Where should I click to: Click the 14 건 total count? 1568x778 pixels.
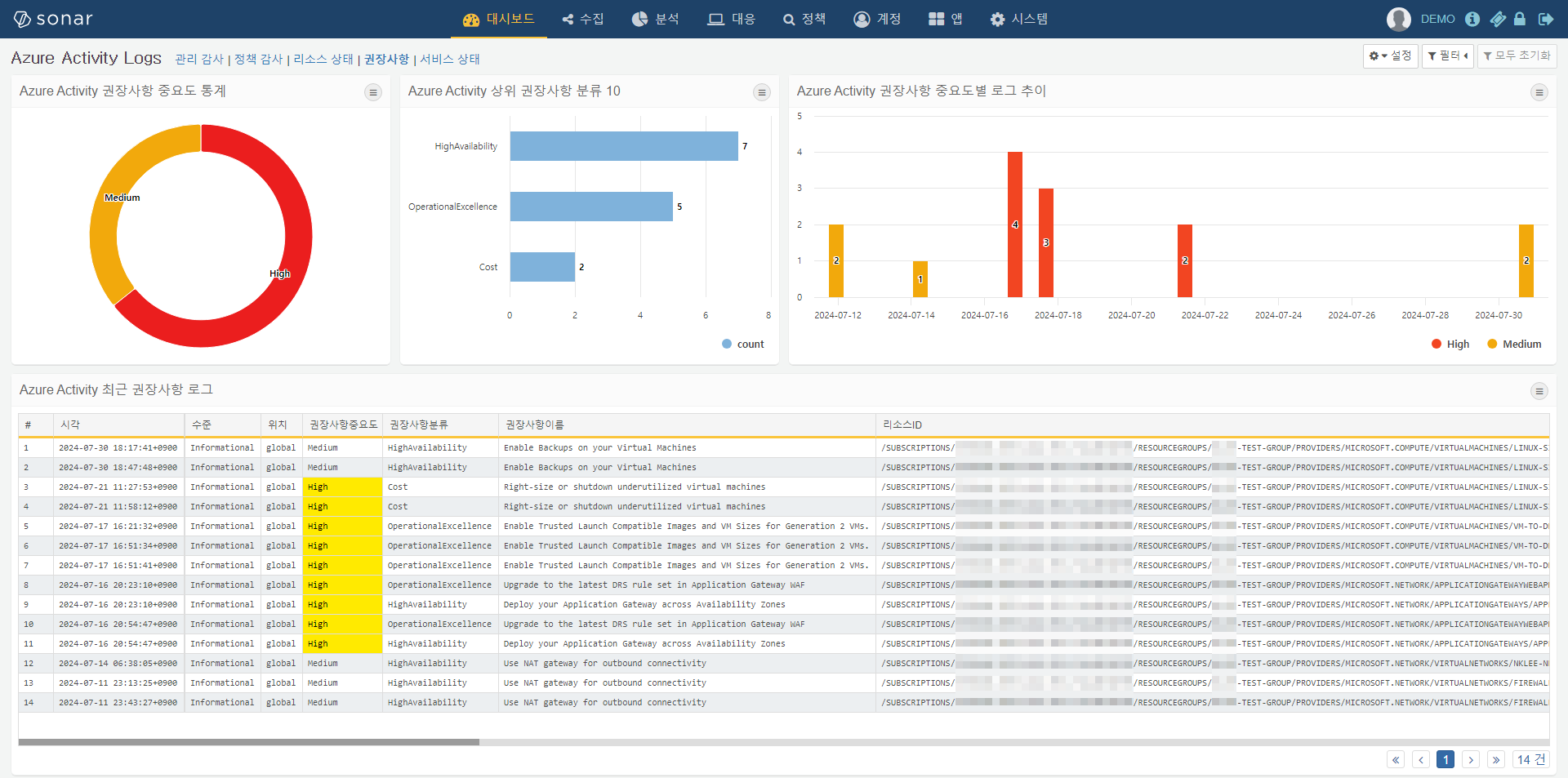1531,760
